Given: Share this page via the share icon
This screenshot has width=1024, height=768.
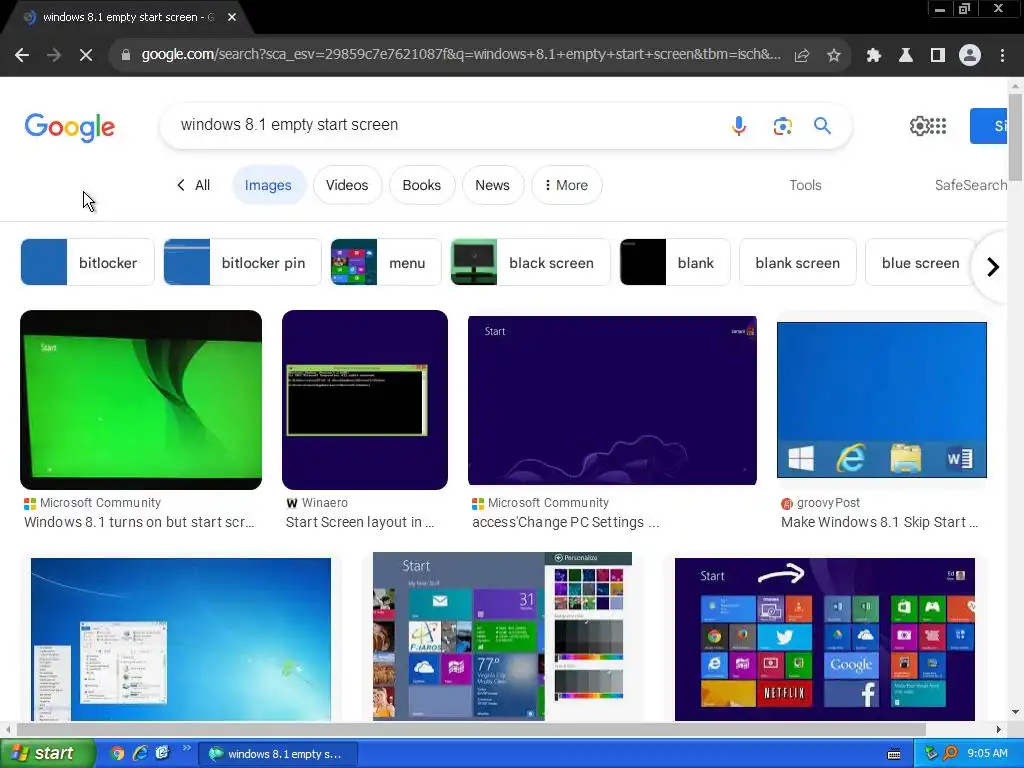Looking at the screenshot, I should tap(802, 56).
